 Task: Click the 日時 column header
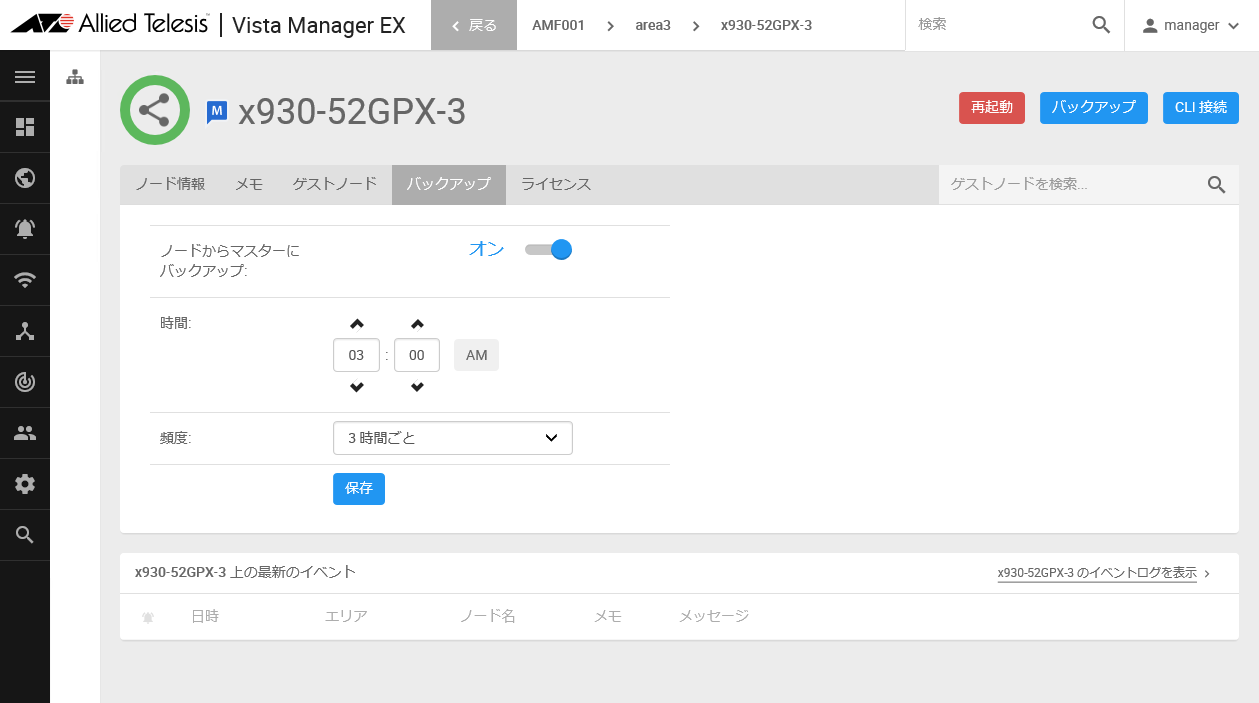click(x=204, y=616)
